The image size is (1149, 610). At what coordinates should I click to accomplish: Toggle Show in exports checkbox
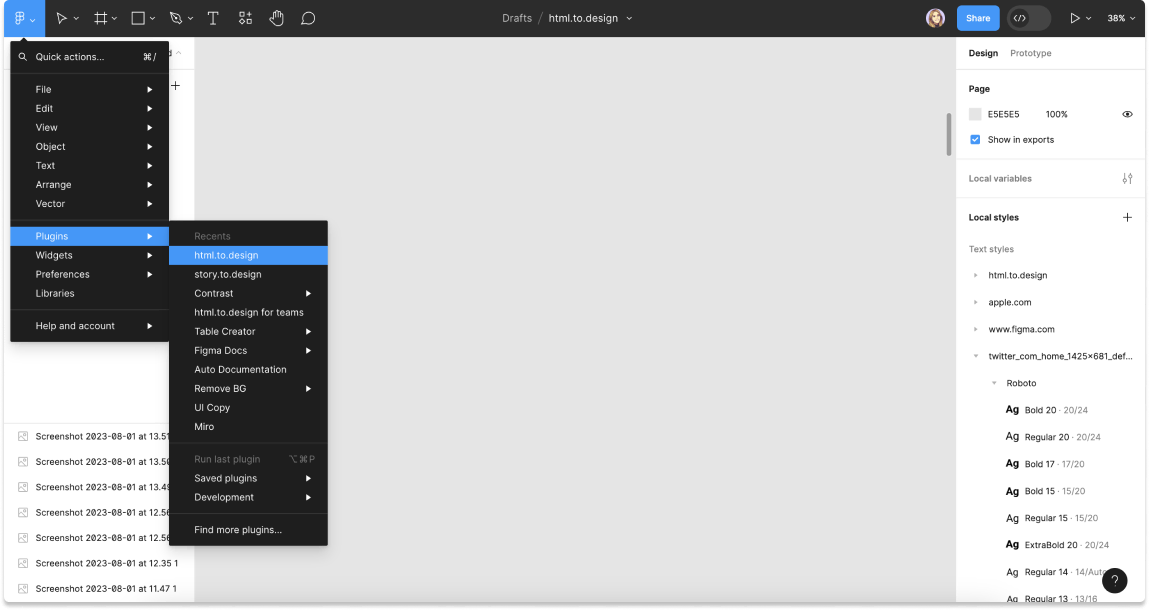tap(975, 139)
